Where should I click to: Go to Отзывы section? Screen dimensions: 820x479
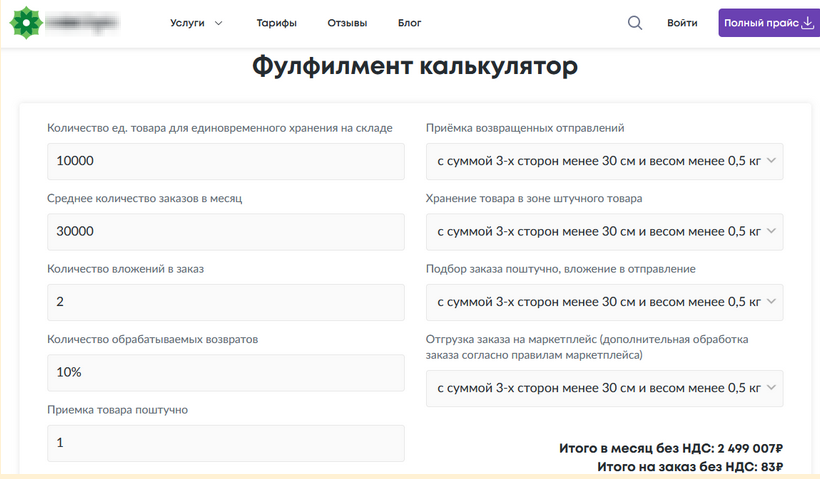pos(347,23)
